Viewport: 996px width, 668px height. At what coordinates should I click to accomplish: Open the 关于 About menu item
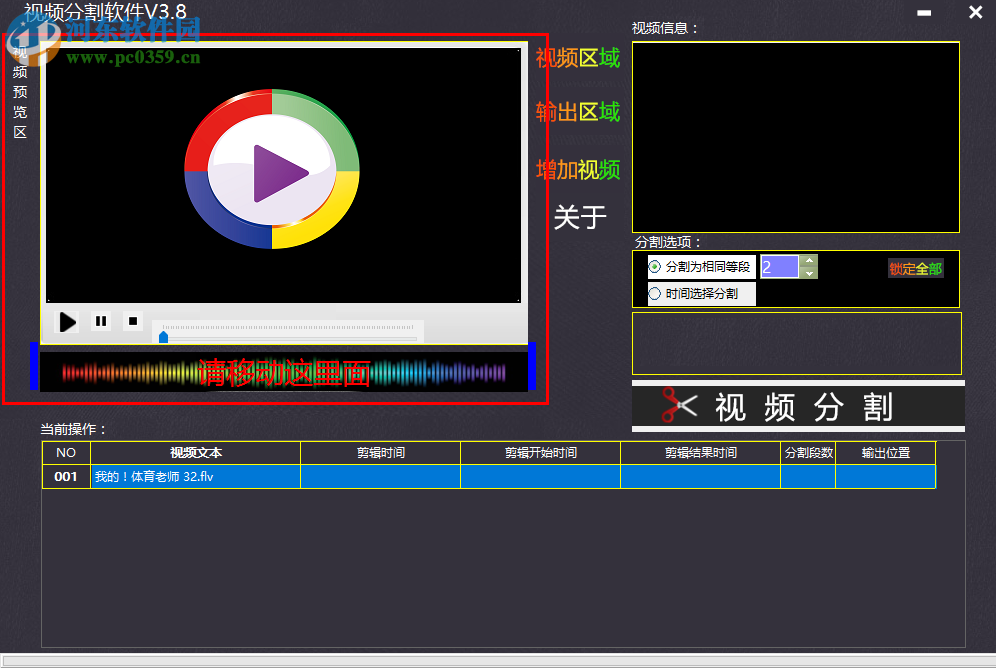[578, 217]
